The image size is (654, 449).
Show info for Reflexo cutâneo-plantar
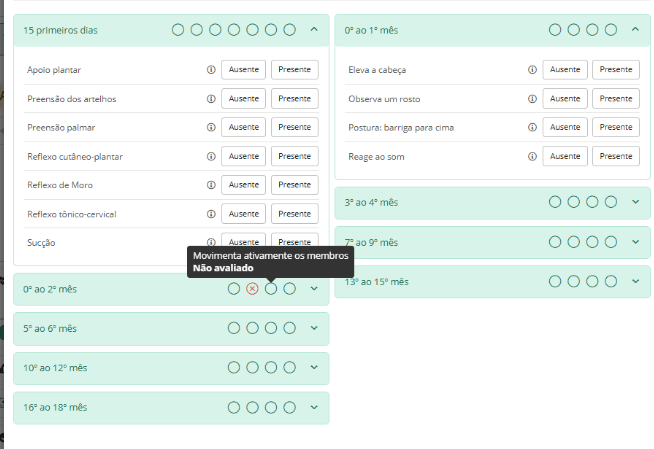coord(211,157)
